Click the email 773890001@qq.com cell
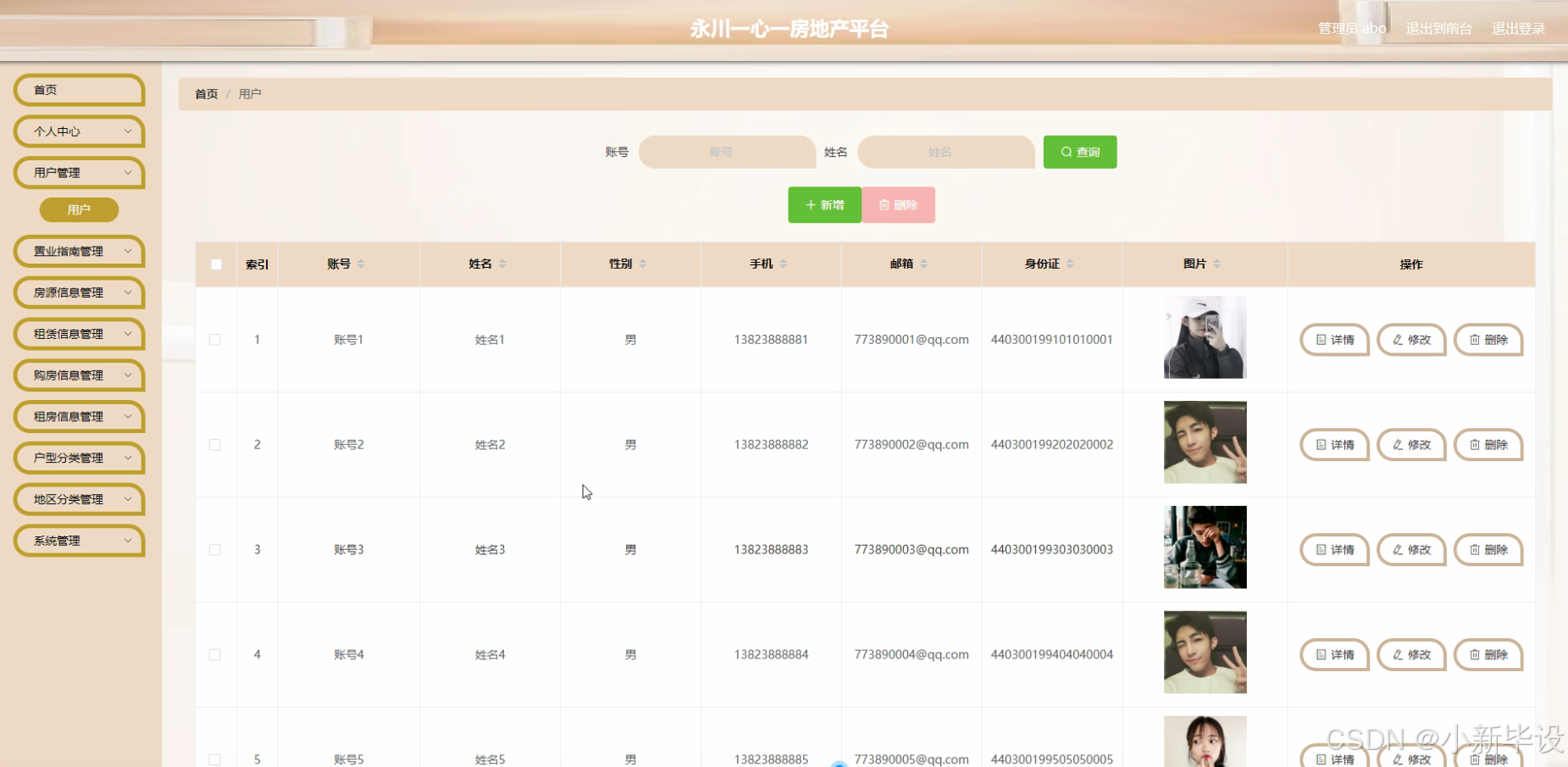Image resolution: width=1568 pixels, height=767 pixels. [x=911, y=340]
